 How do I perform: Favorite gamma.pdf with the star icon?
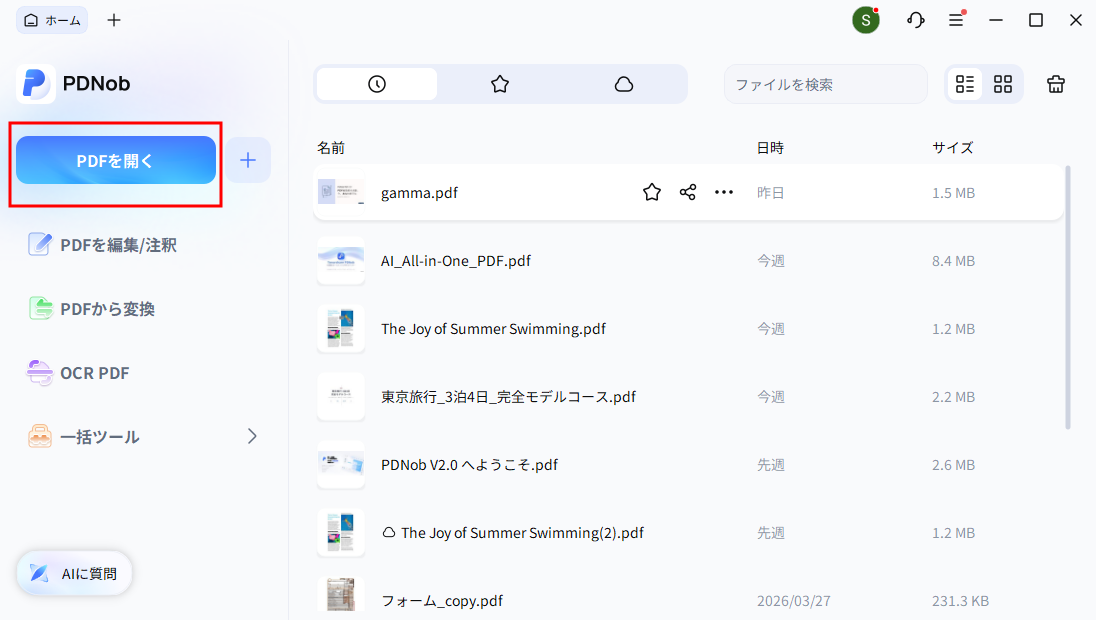651,192
